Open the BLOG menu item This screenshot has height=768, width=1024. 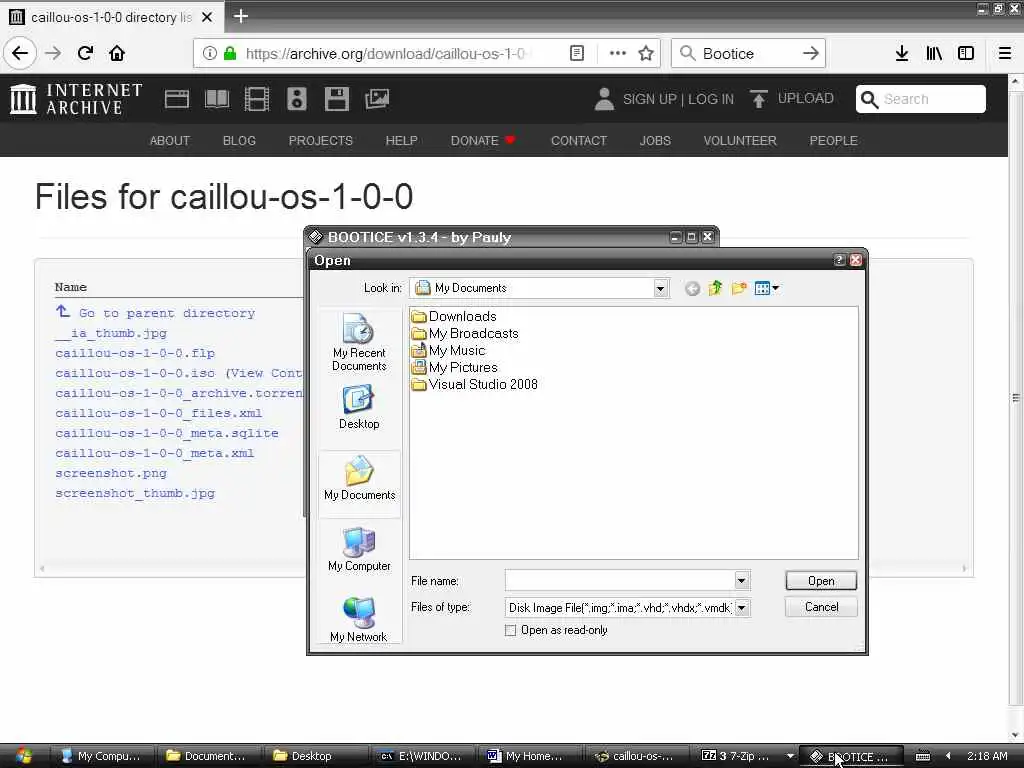[x=239, y=140]
